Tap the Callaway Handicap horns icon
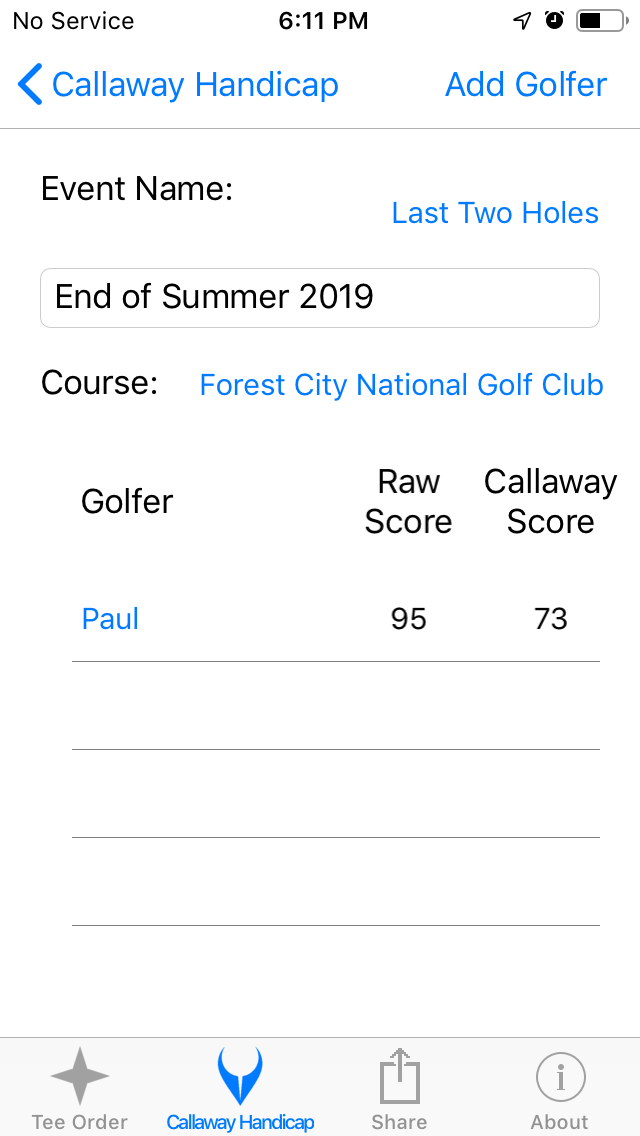This screenshot has height=1136, width=640. point(239,1076)
